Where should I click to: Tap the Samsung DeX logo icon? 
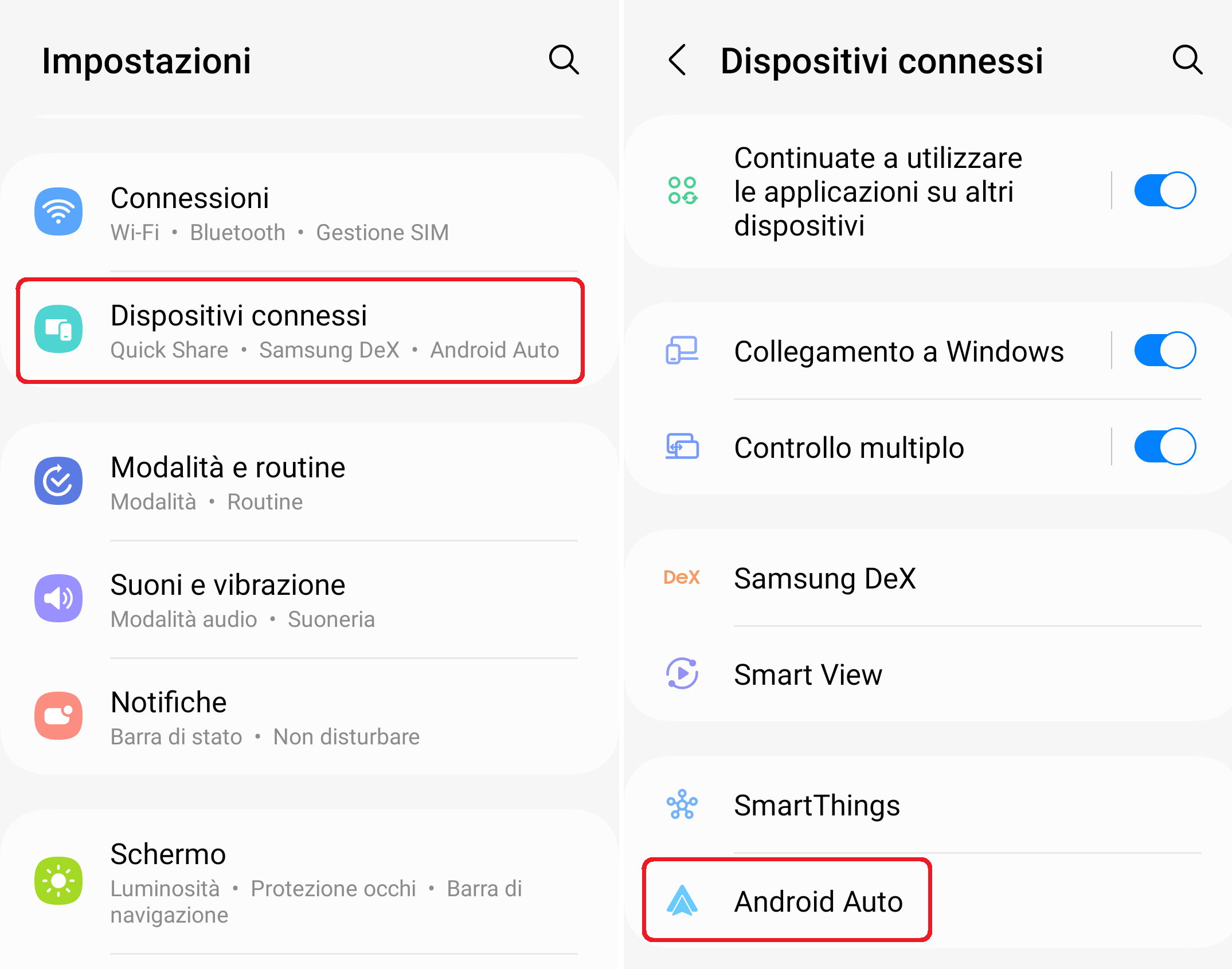click(x=682, y=577)
